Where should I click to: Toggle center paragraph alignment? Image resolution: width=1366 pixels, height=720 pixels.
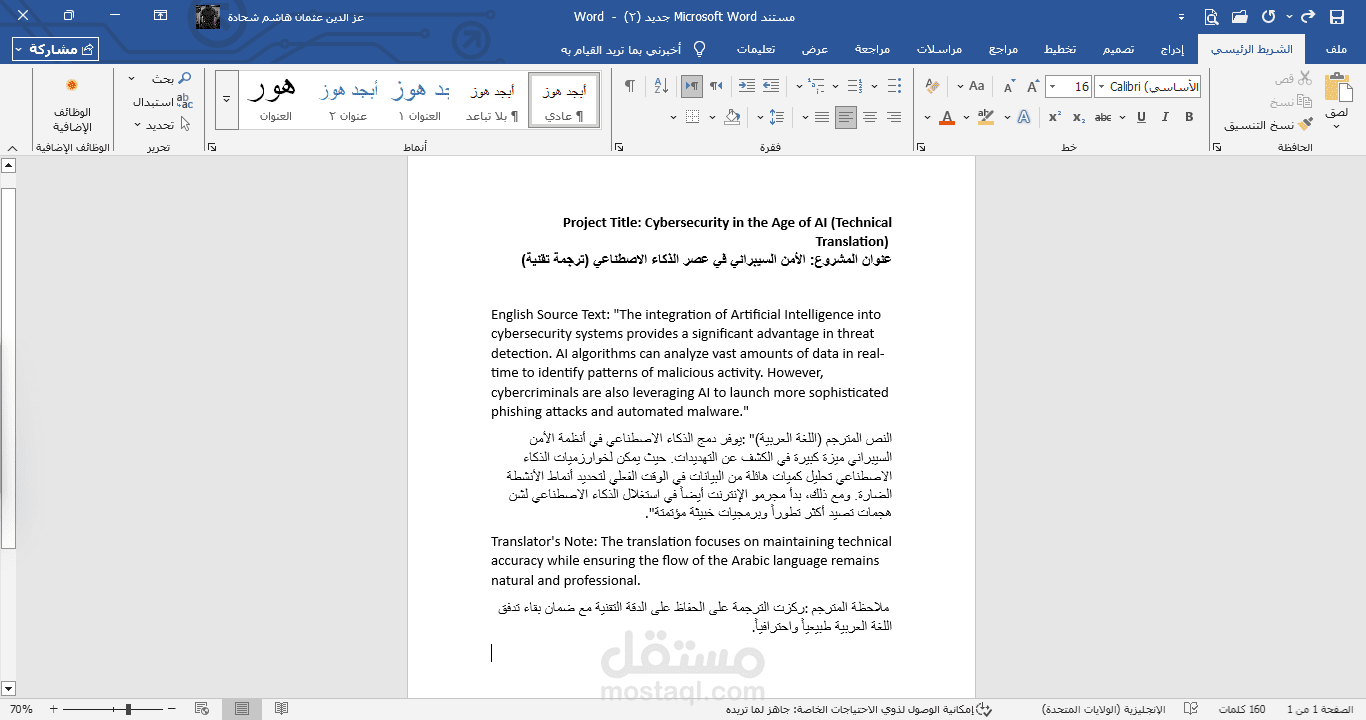coord(872,116)
